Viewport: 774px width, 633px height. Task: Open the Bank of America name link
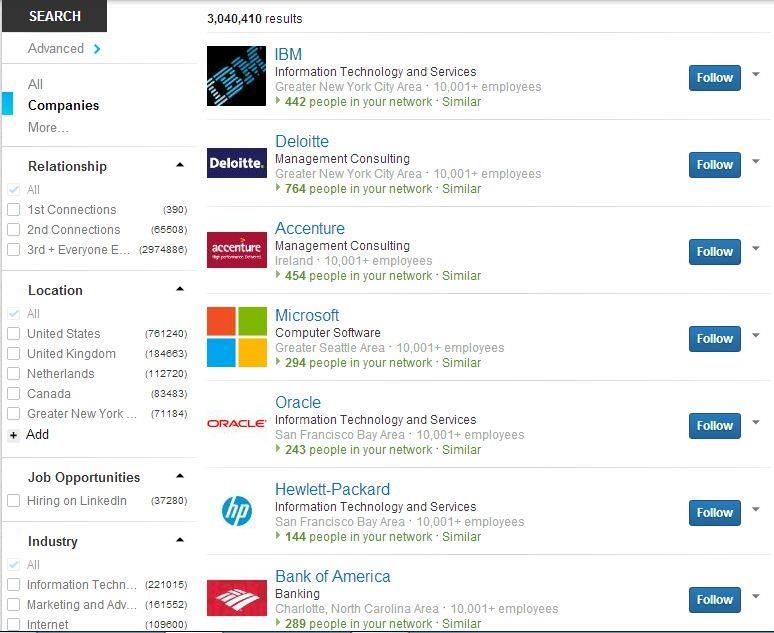(x=333, y=576)
